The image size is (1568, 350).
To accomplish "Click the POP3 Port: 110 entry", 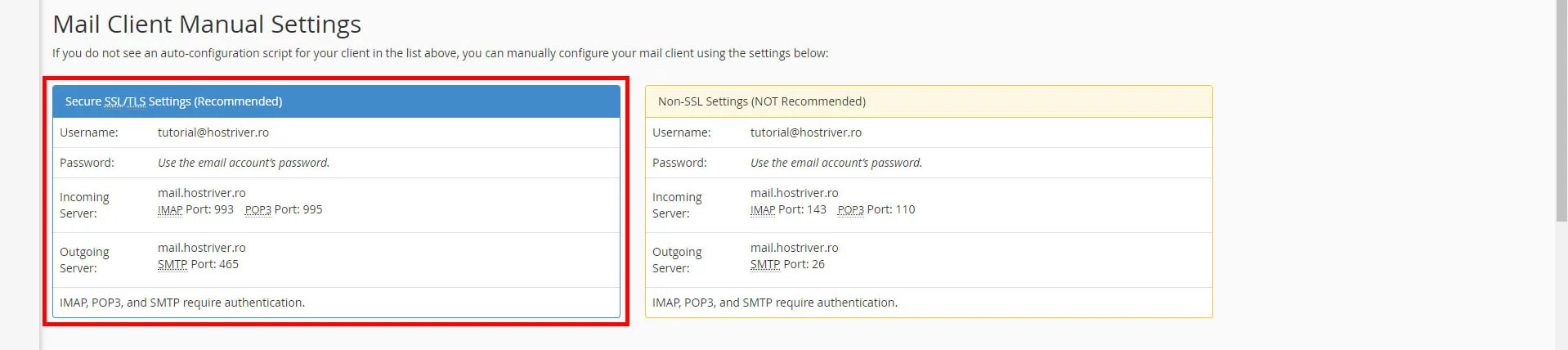I will tap(876, 209).
